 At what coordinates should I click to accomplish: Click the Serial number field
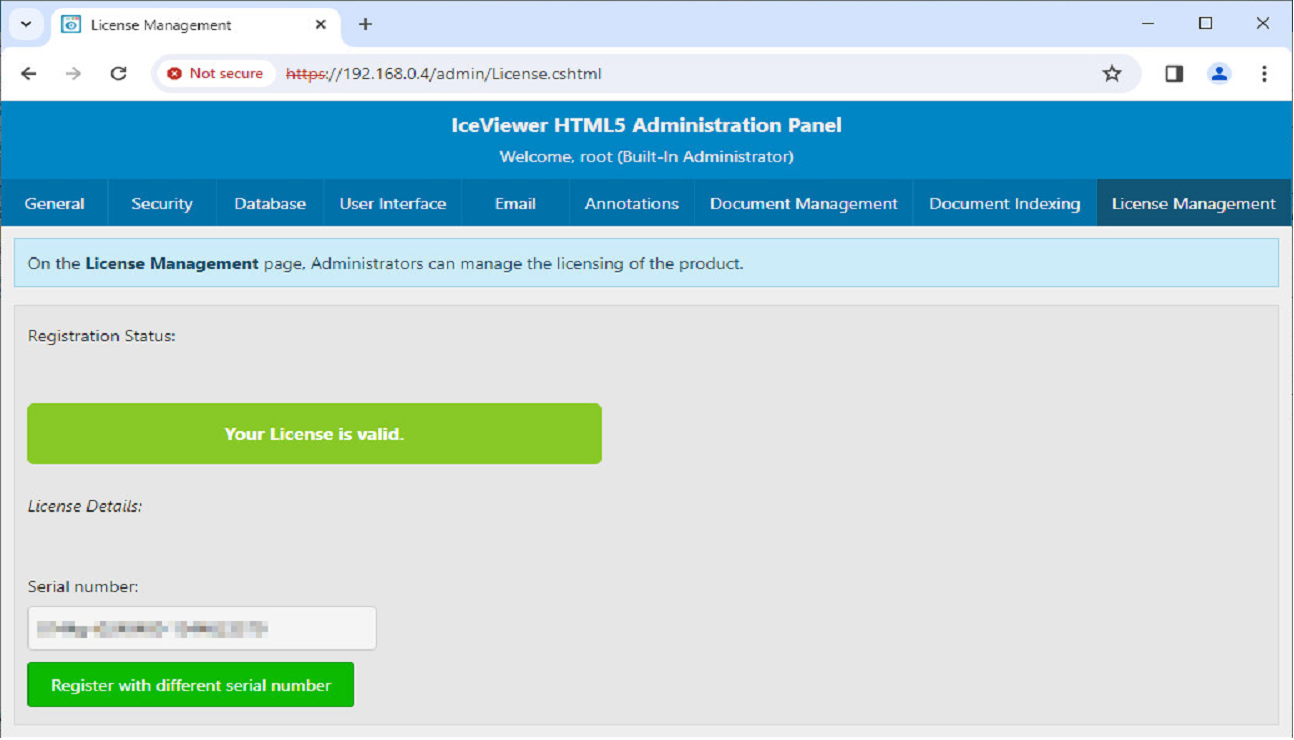coord(202,629)
